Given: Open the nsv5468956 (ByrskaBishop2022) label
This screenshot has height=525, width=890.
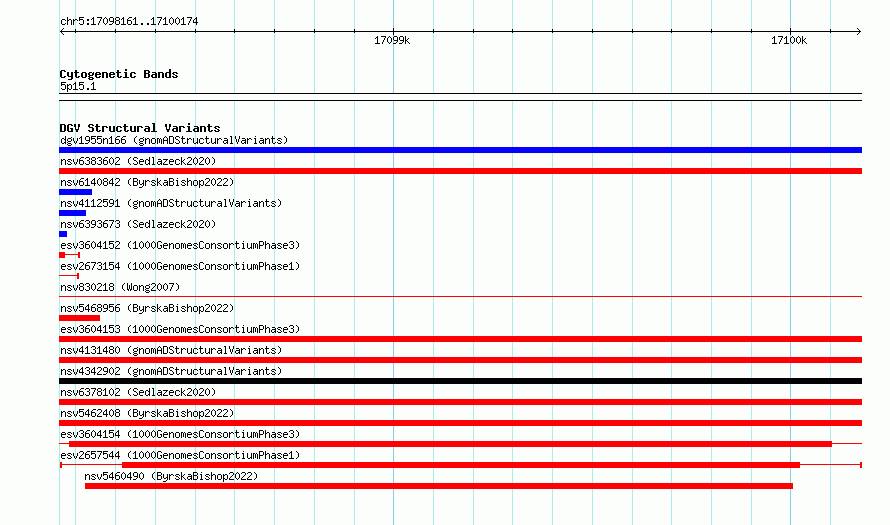Looking at the screenshot, I should point(147,308).
